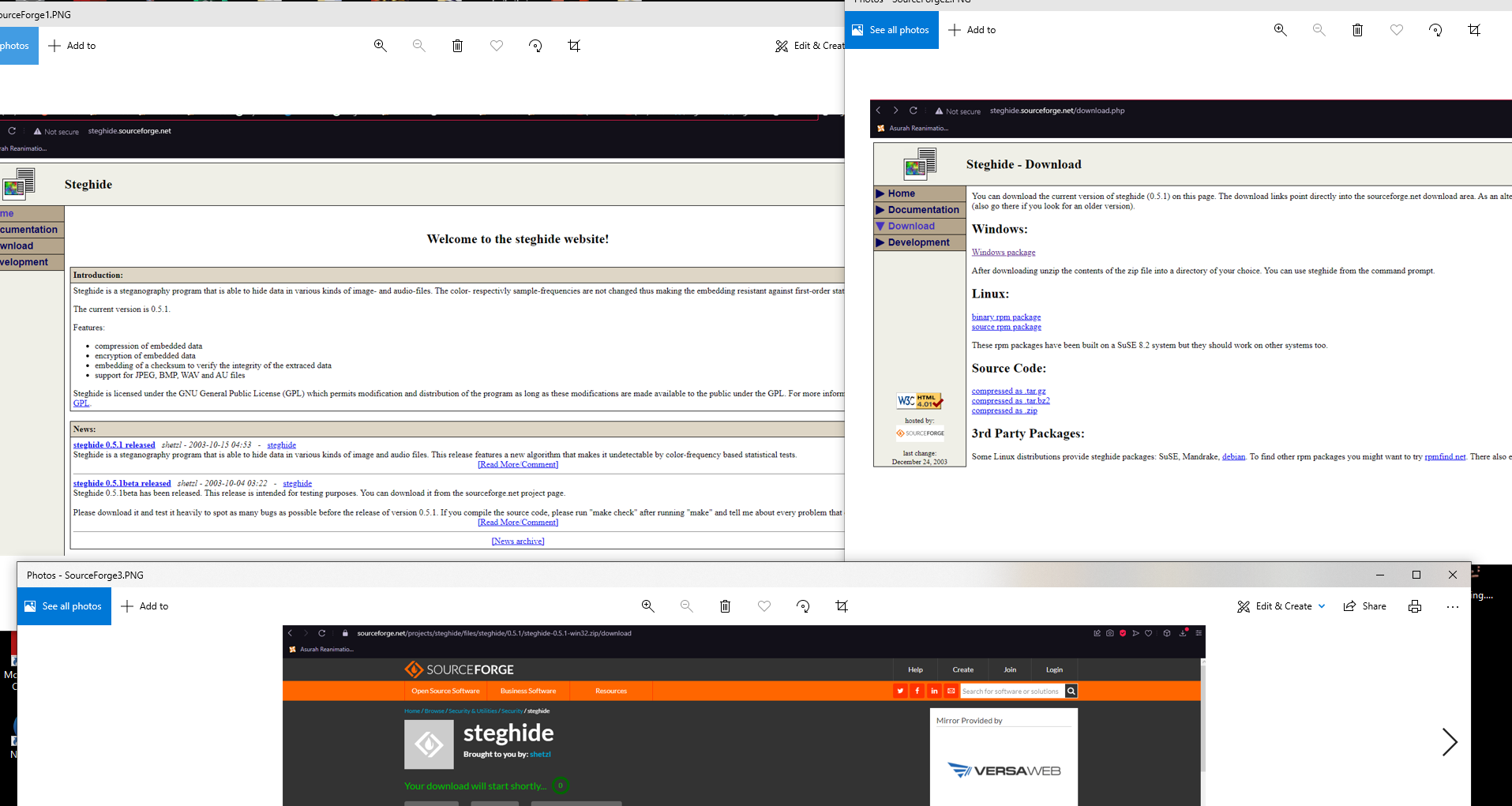Delete photo in SourceForge3 window

725,606
